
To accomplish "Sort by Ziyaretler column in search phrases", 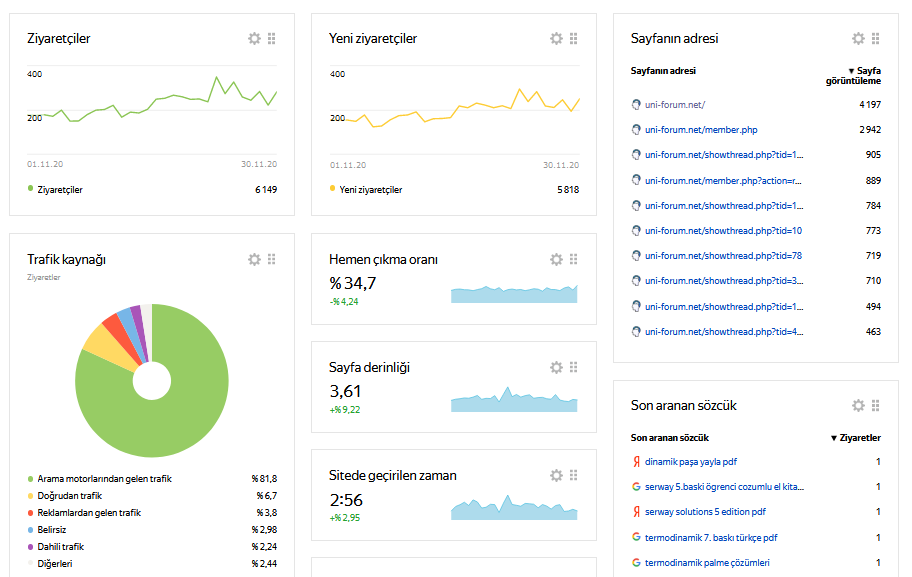I will coord(856,438).
